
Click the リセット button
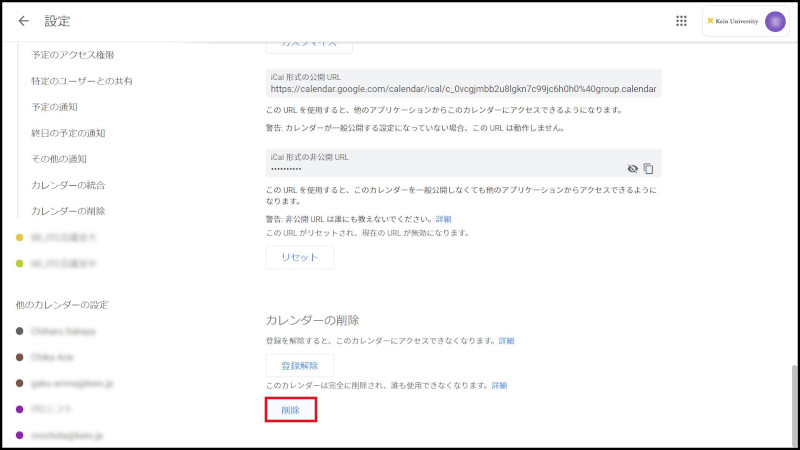point(299,257)
